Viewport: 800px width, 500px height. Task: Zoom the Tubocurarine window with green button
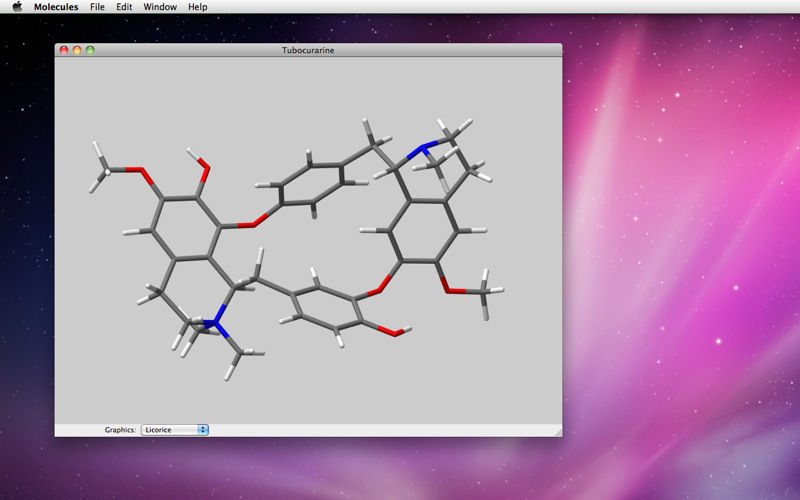coord(90,50)
